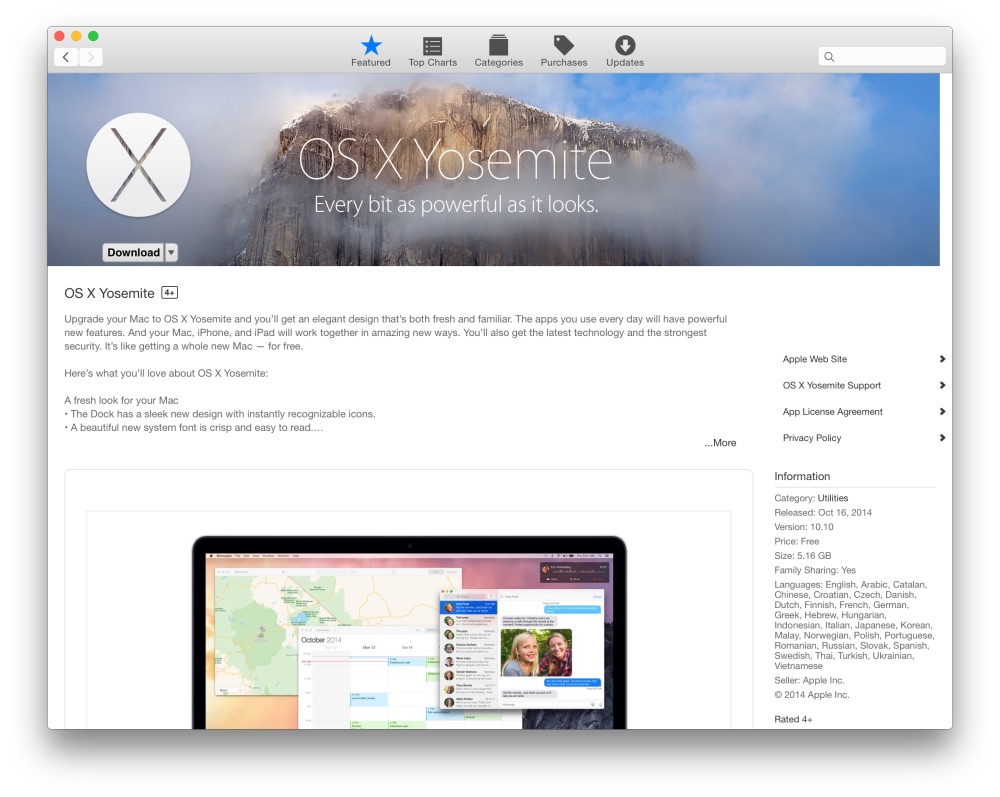Open the Featured star tab
Image resolution: width=1000 pixels, height=797 pixels.
point(371,51)
